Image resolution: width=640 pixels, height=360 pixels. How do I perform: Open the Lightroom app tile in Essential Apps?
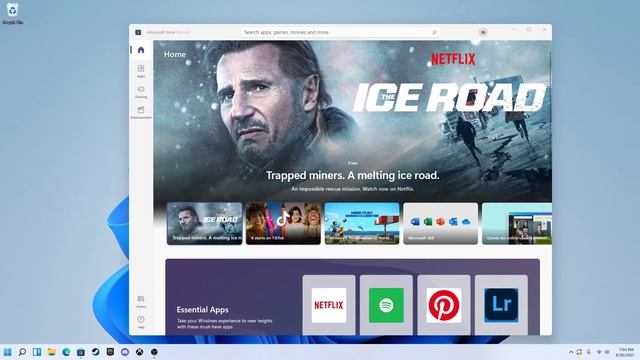[x=501, y=305]
